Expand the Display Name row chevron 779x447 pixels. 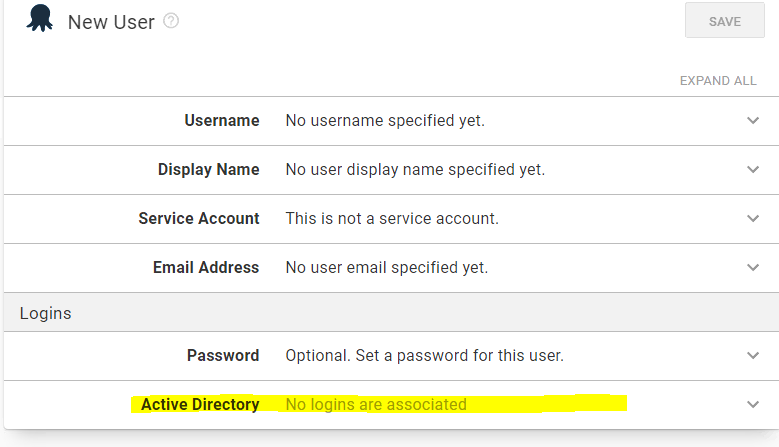click(753, 169)
